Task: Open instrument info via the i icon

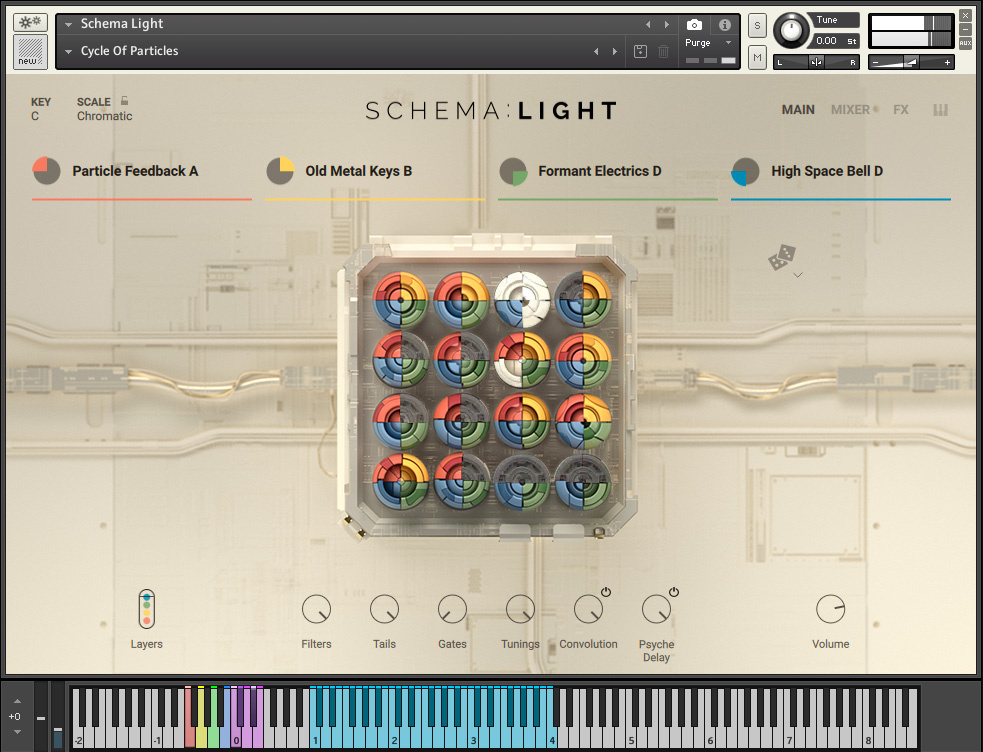Action: pyautogui.click(x=725, y=25)
